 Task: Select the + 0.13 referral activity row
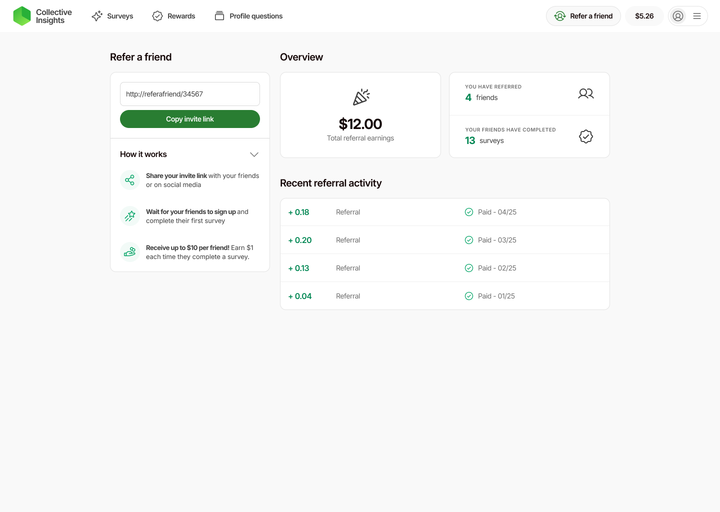[x=444, y=268]
